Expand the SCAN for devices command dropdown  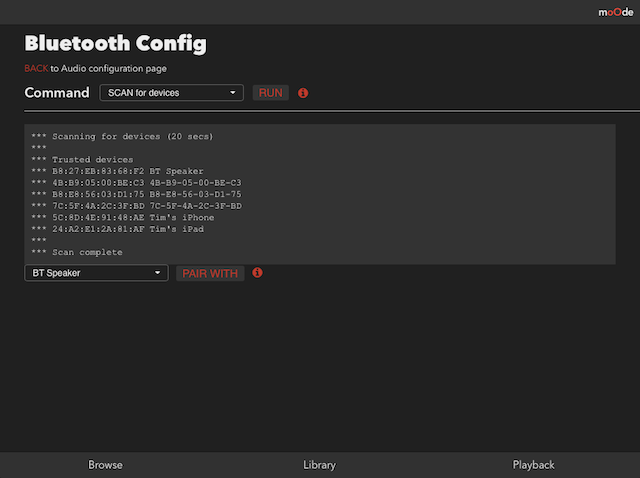[x=171, y=93]
